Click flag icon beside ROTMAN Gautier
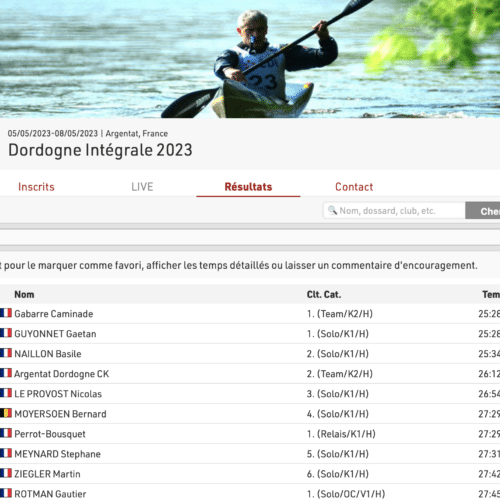 tap(6, 493)
